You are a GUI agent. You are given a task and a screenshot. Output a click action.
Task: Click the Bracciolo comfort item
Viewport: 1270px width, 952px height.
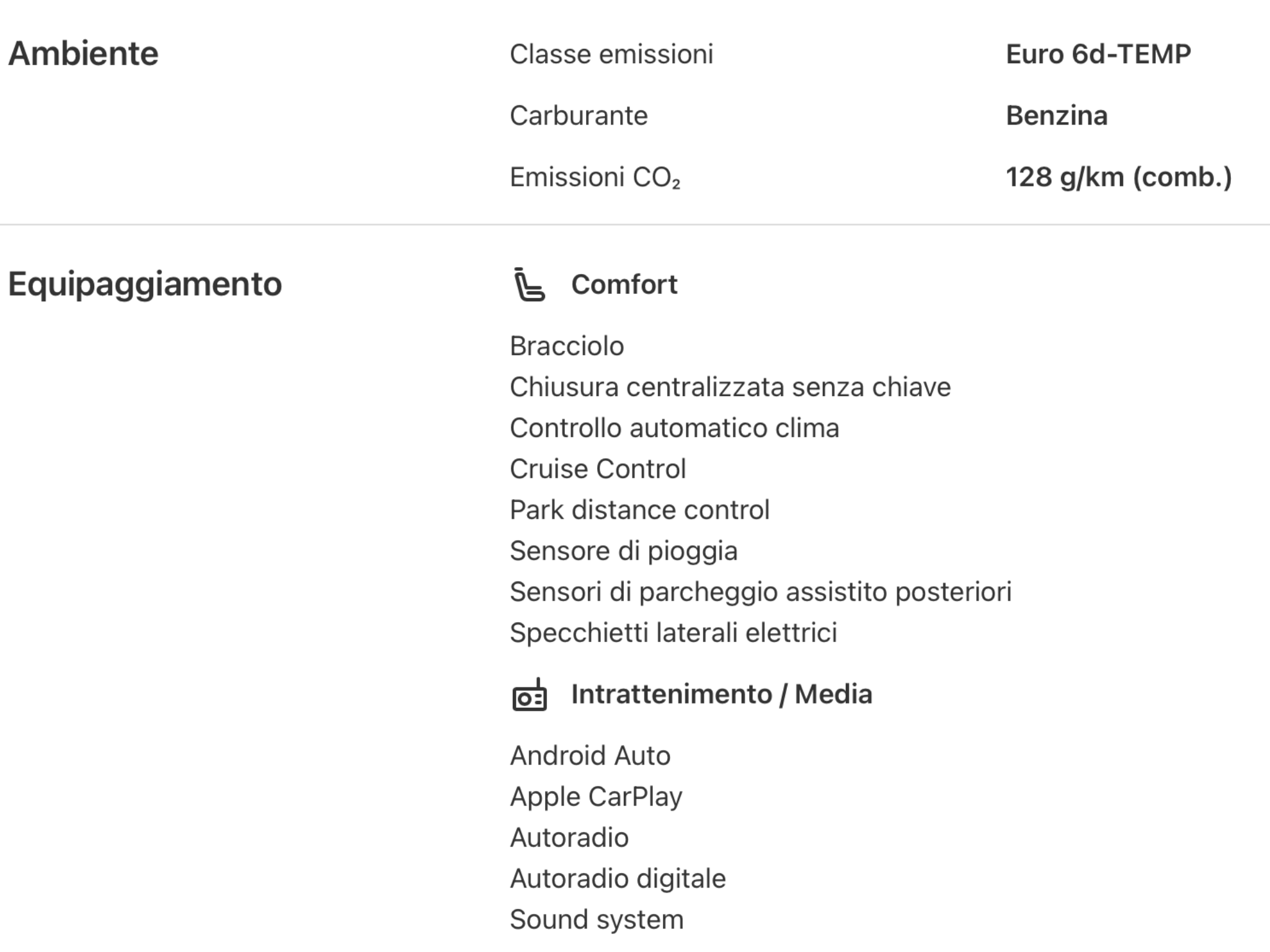pyautogui.click(x=566, y=346)
